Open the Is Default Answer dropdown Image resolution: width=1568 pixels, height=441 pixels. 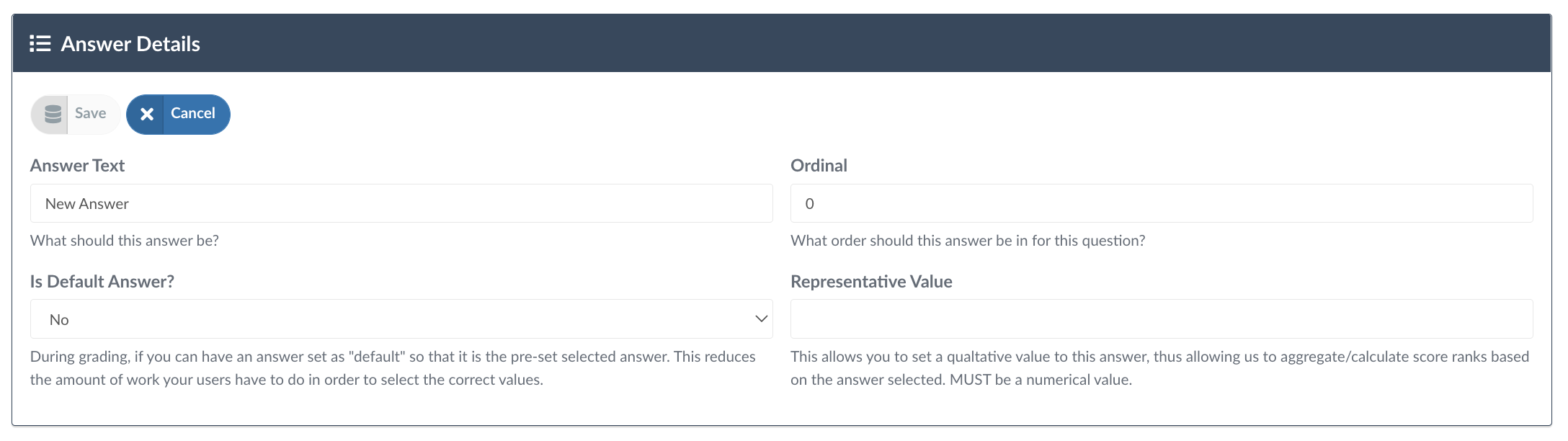[x=401, y=319]
